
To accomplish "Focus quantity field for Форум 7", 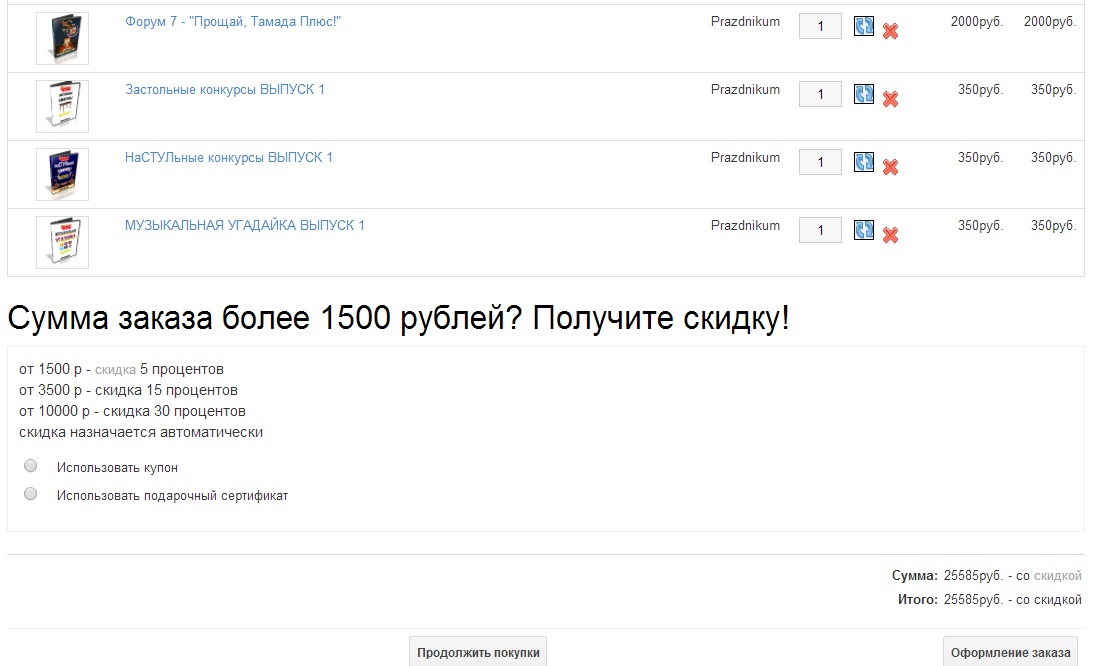I will [820, 26].
